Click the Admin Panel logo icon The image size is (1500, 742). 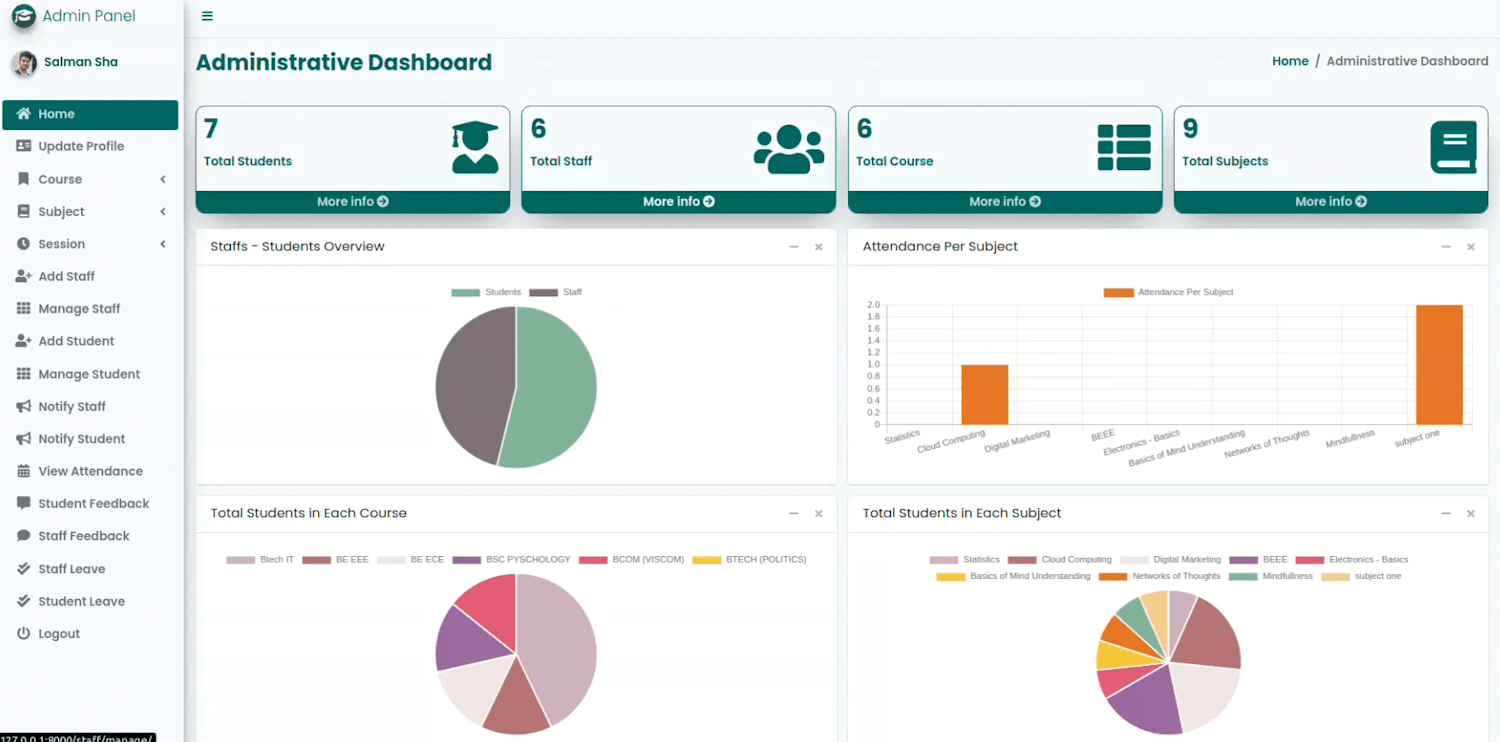(23, 16)
